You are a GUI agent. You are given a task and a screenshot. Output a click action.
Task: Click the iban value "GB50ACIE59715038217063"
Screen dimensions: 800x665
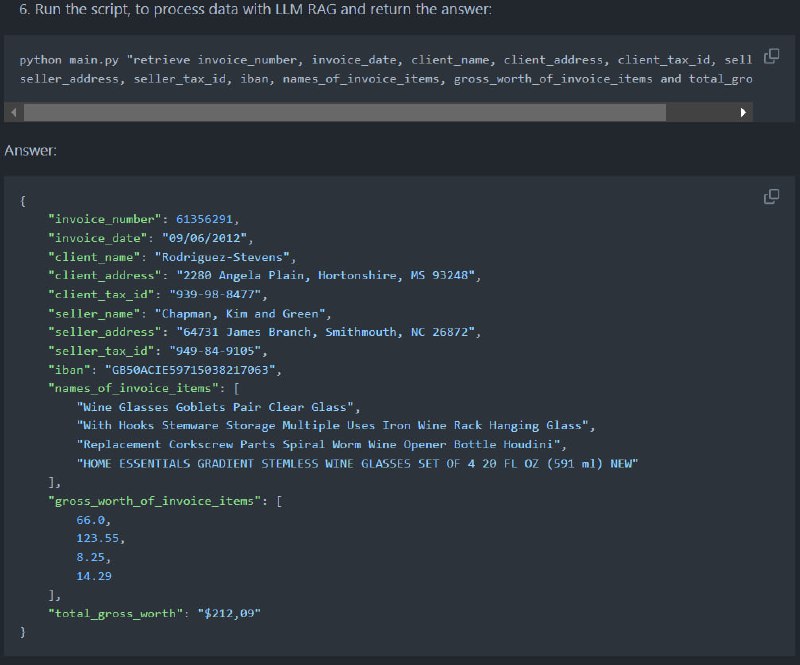(x=190, y=370)
